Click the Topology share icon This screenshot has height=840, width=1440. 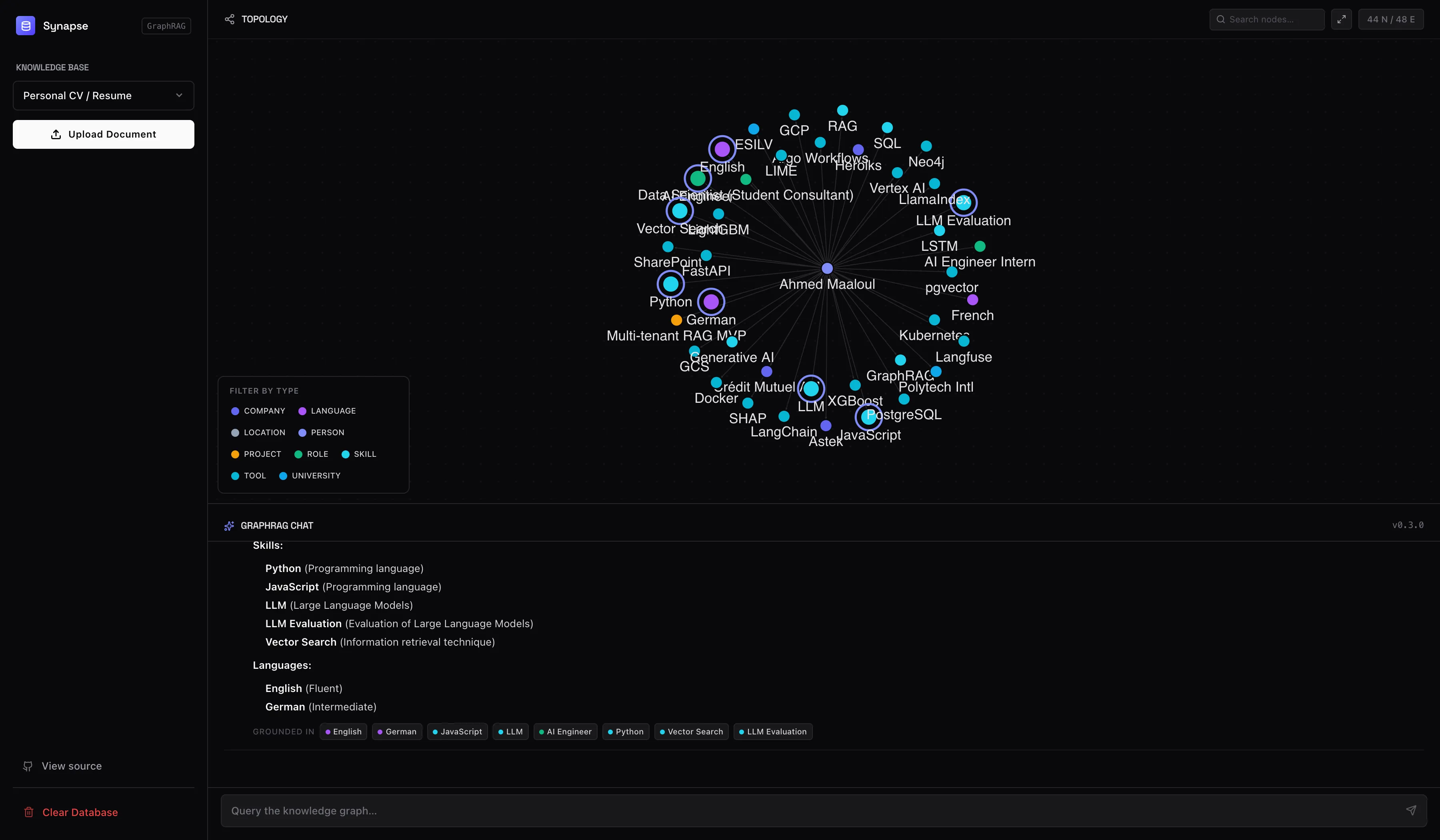[230, 20]
